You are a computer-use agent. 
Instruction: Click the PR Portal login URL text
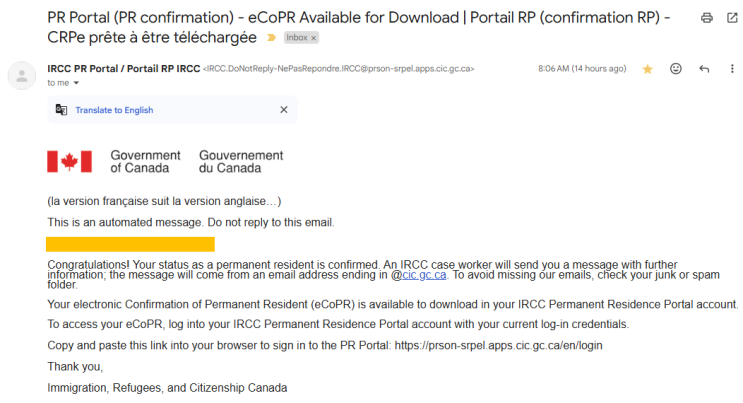tap(498, 345)
